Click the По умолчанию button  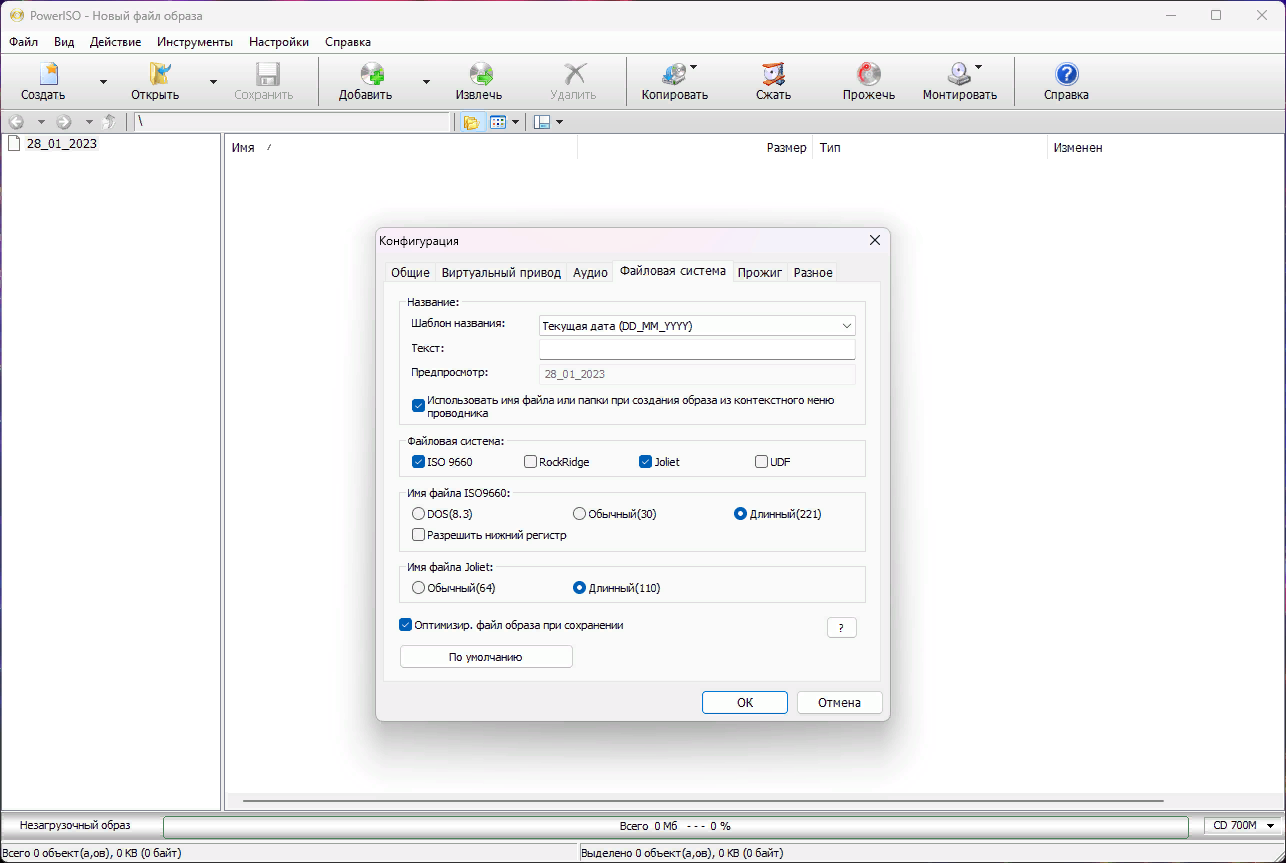[x=486, y=656]
